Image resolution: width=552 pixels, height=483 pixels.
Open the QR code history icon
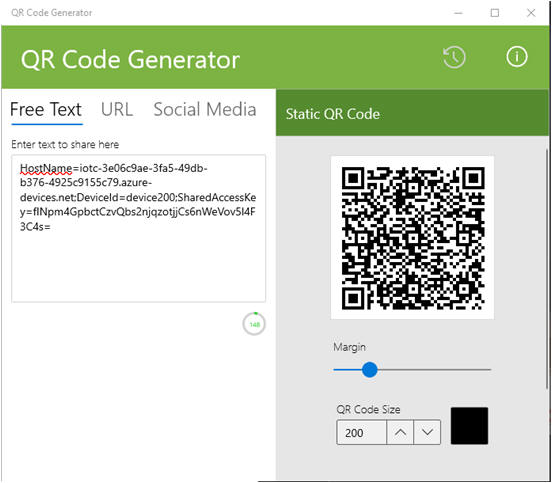454,57
